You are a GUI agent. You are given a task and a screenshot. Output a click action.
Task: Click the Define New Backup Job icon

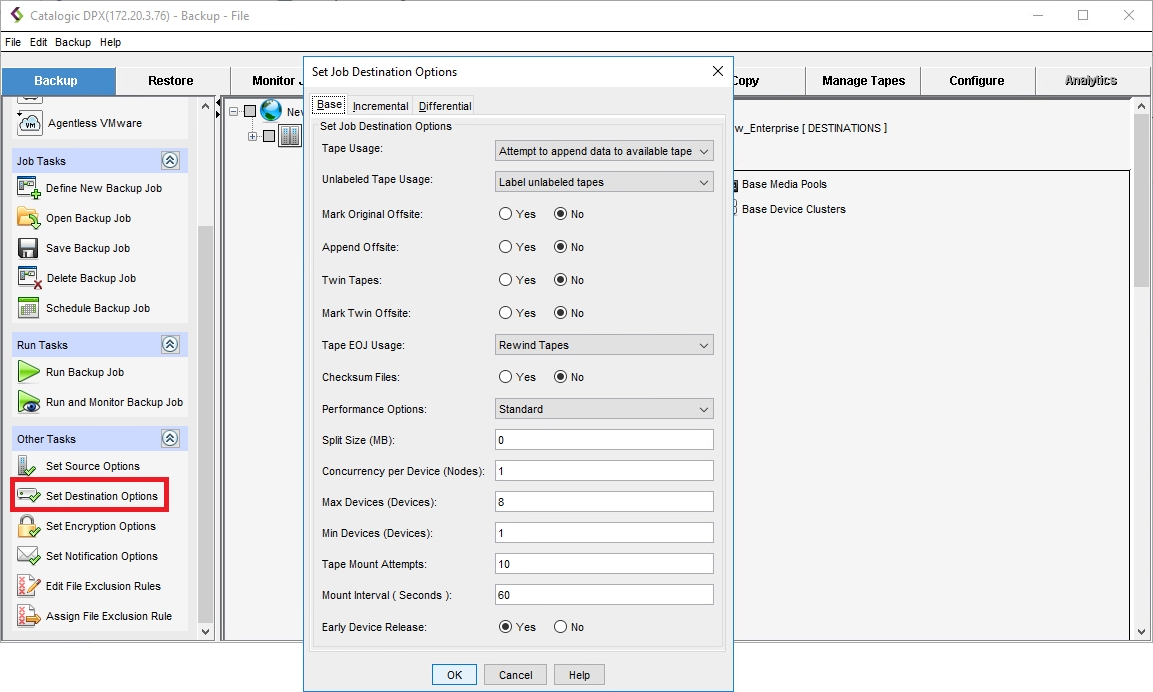coord(28,188)
